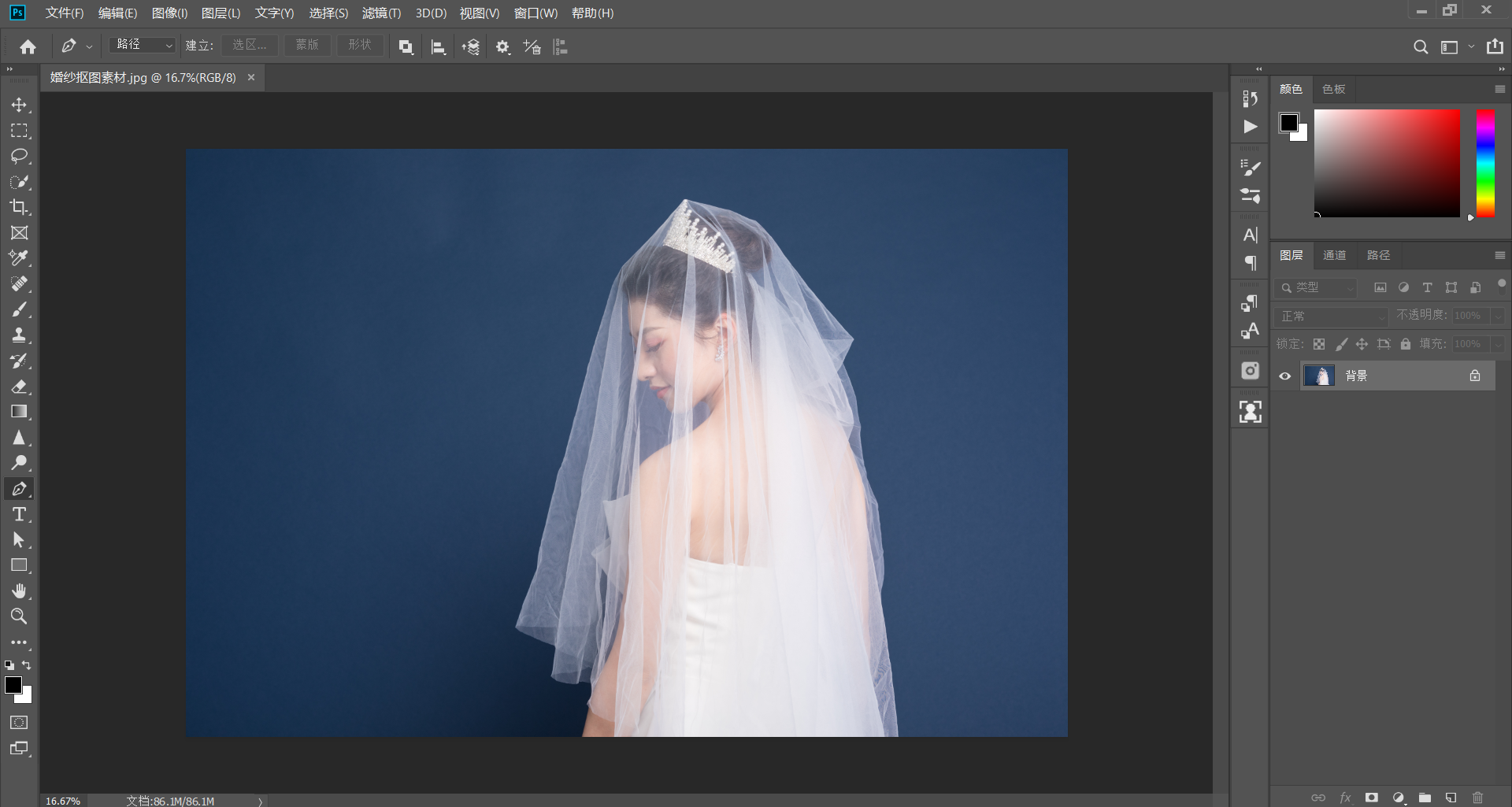Select the Eraser tool
The height and width of the screenshot is (807, 1512).
click(x=19, y=387)
